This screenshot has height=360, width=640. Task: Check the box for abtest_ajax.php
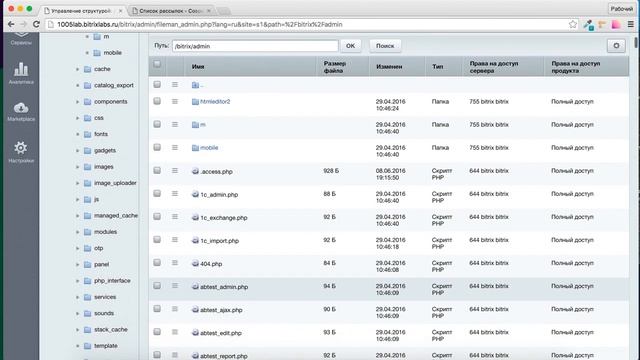(x=157, y=309)
